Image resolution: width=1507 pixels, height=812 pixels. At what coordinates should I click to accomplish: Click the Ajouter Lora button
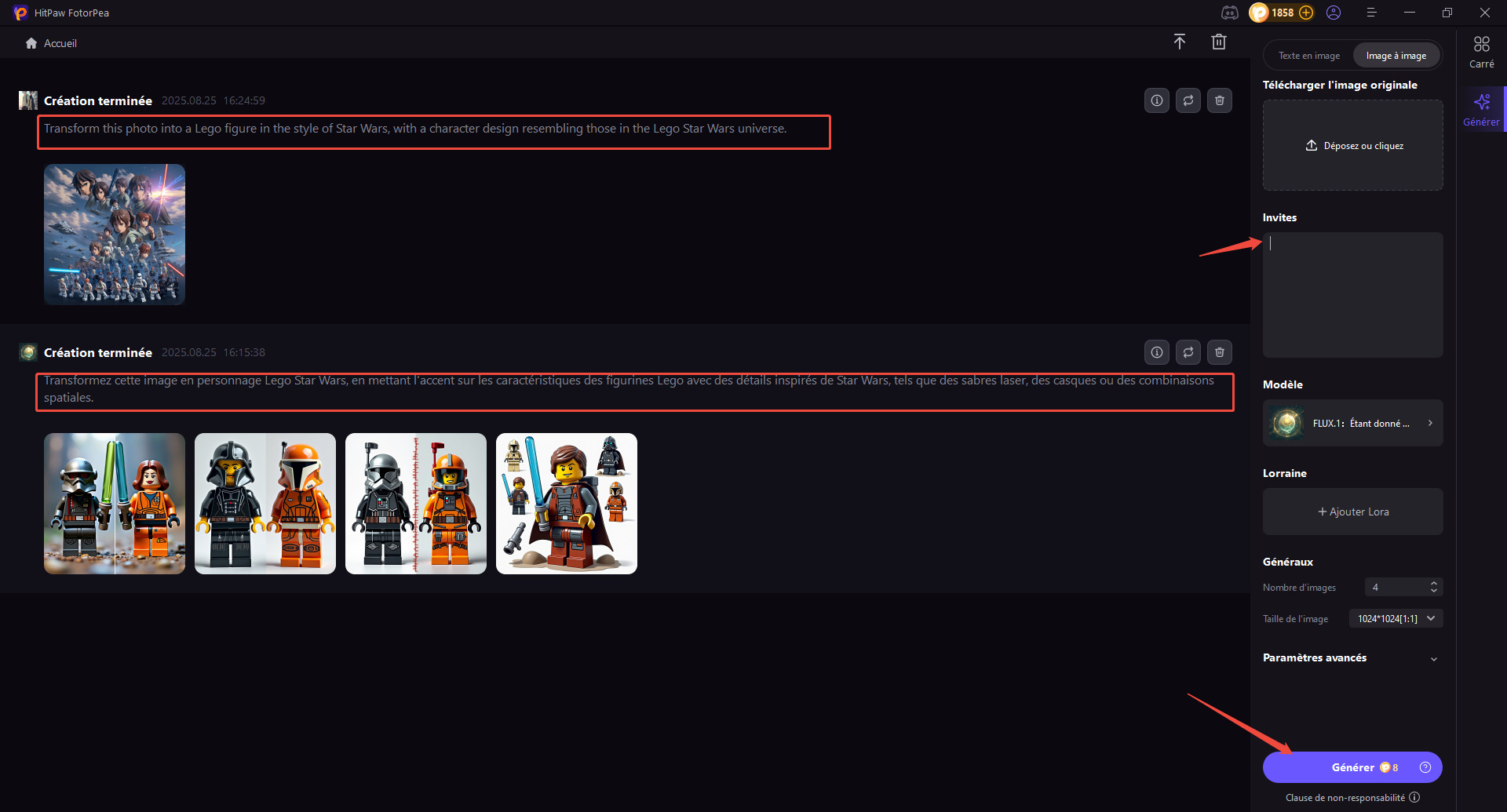pyautogui.click(x=1352, y=512)
